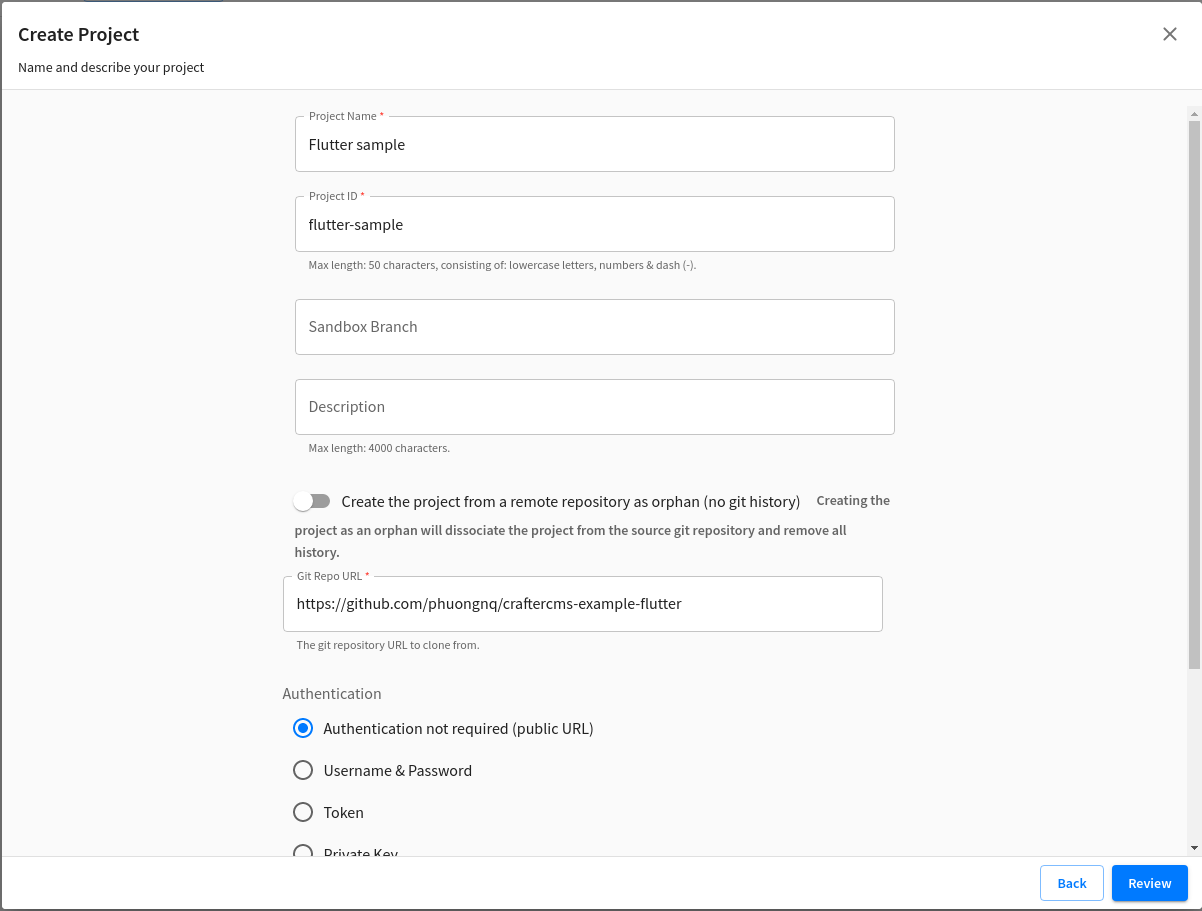Click the Git Repo URL field

(582, 604)
